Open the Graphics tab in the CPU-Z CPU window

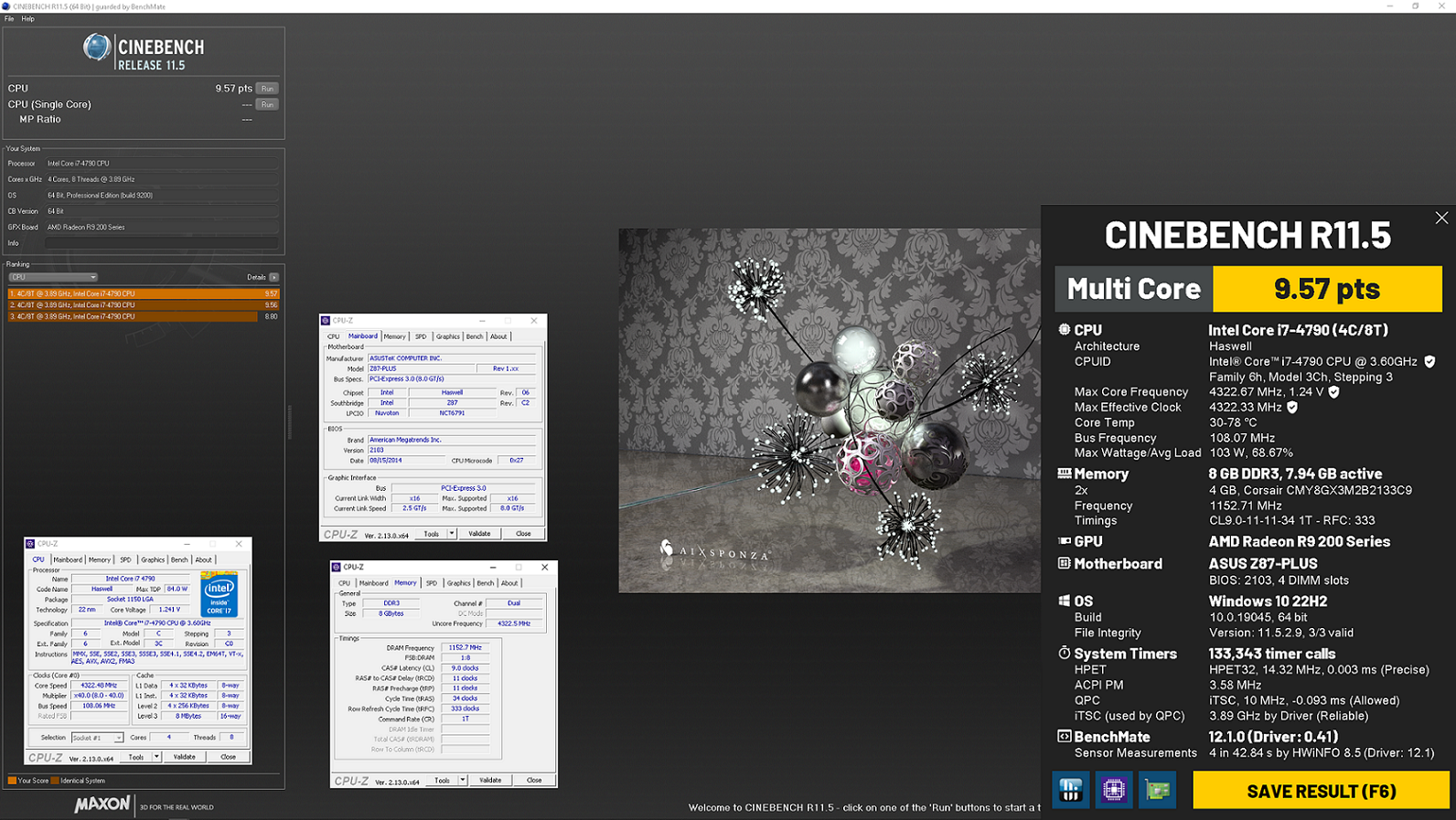tap(153, 559)
